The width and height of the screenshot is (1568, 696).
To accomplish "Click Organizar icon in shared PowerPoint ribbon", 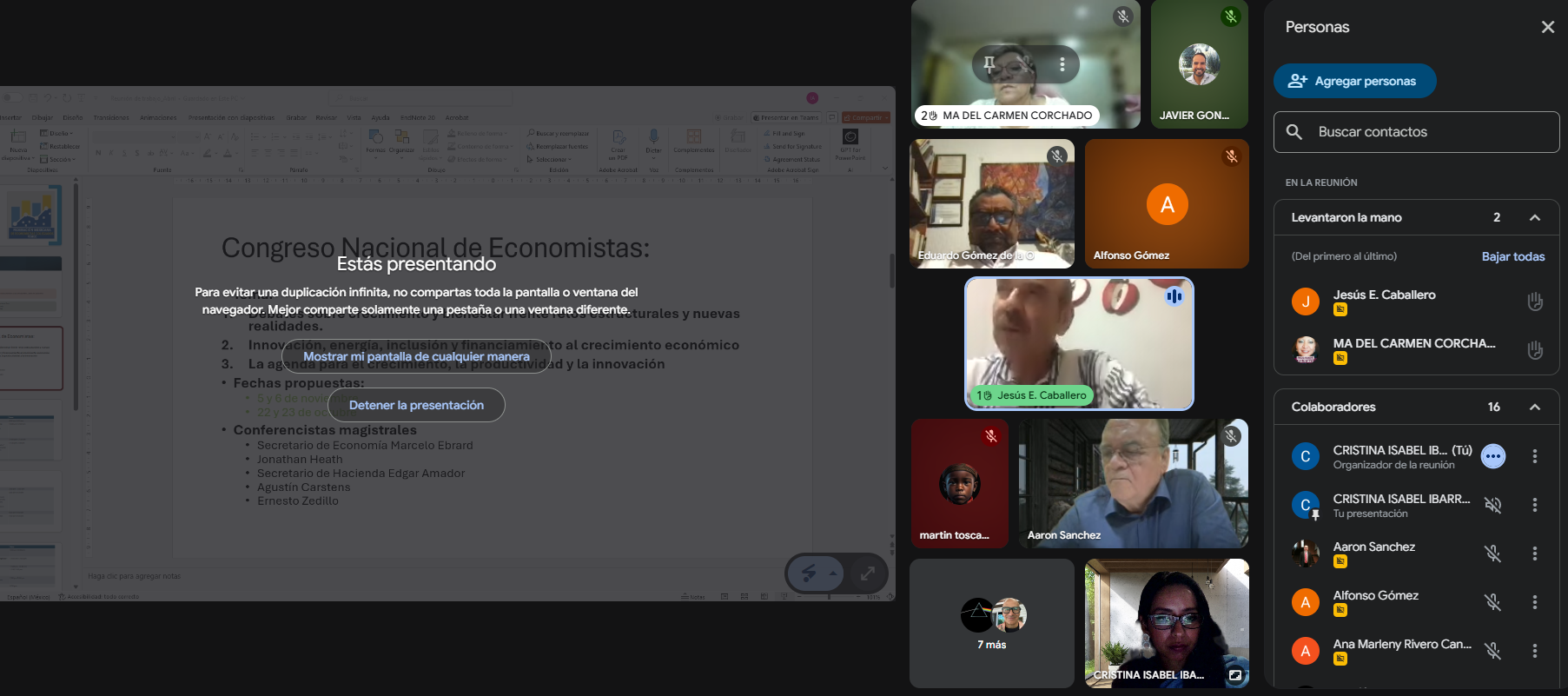I will [x=401, y=139].
